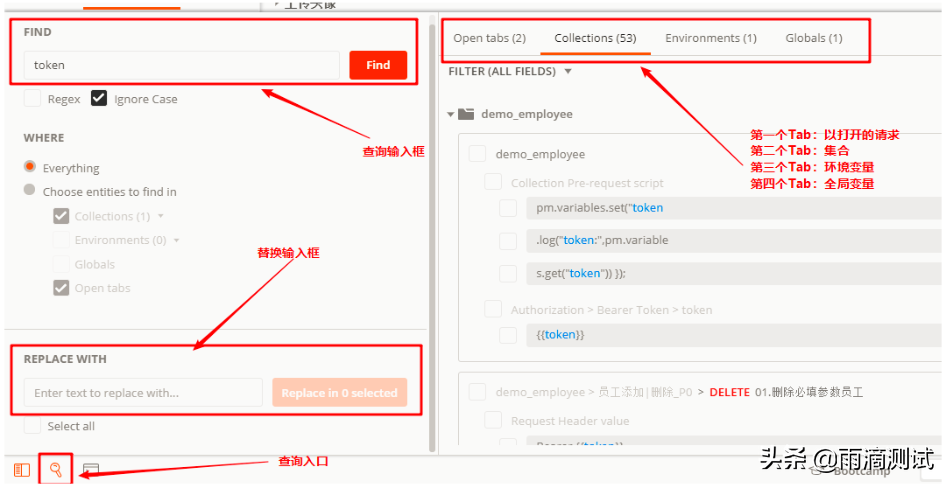Select Choose entities to find in
Viewport: 948px width, 485px height.
tap(31, 191)
